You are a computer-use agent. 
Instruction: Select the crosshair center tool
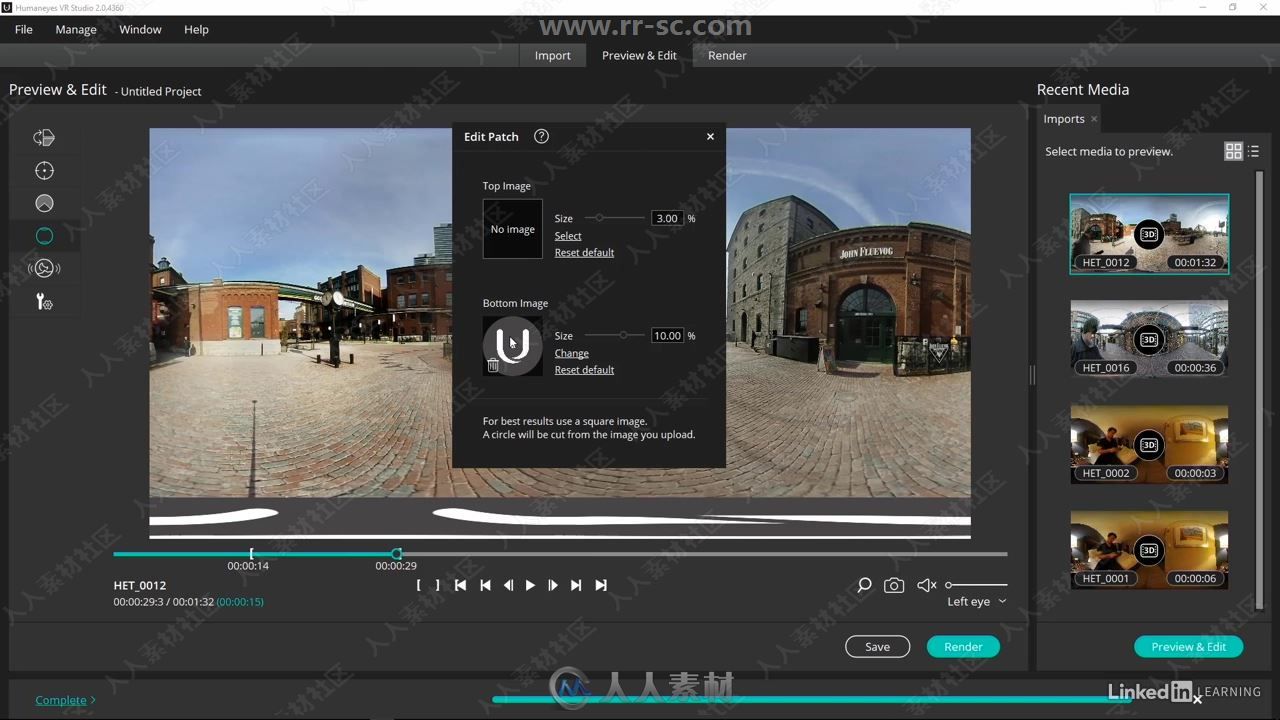[x=44, y=171]
